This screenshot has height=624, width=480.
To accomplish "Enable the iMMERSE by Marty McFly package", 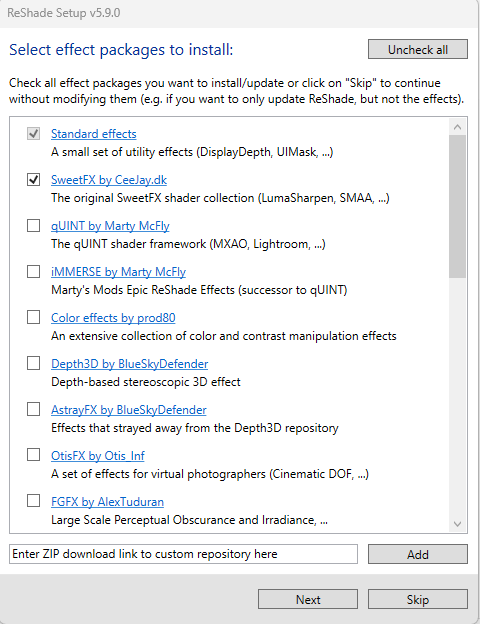I will [33, 271].
